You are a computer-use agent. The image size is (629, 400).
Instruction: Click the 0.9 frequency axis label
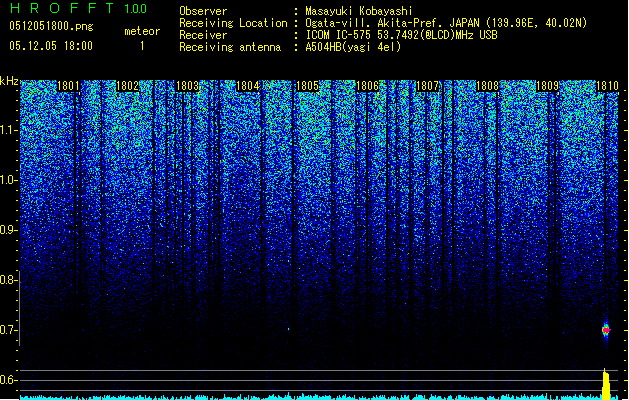point(8,230)
